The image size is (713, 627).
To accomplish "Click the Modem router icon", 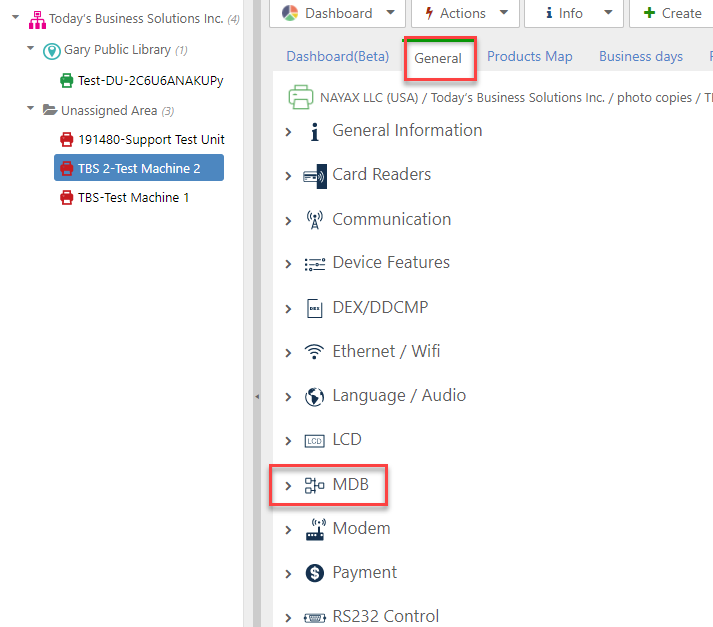I will (x=315, y=529).
